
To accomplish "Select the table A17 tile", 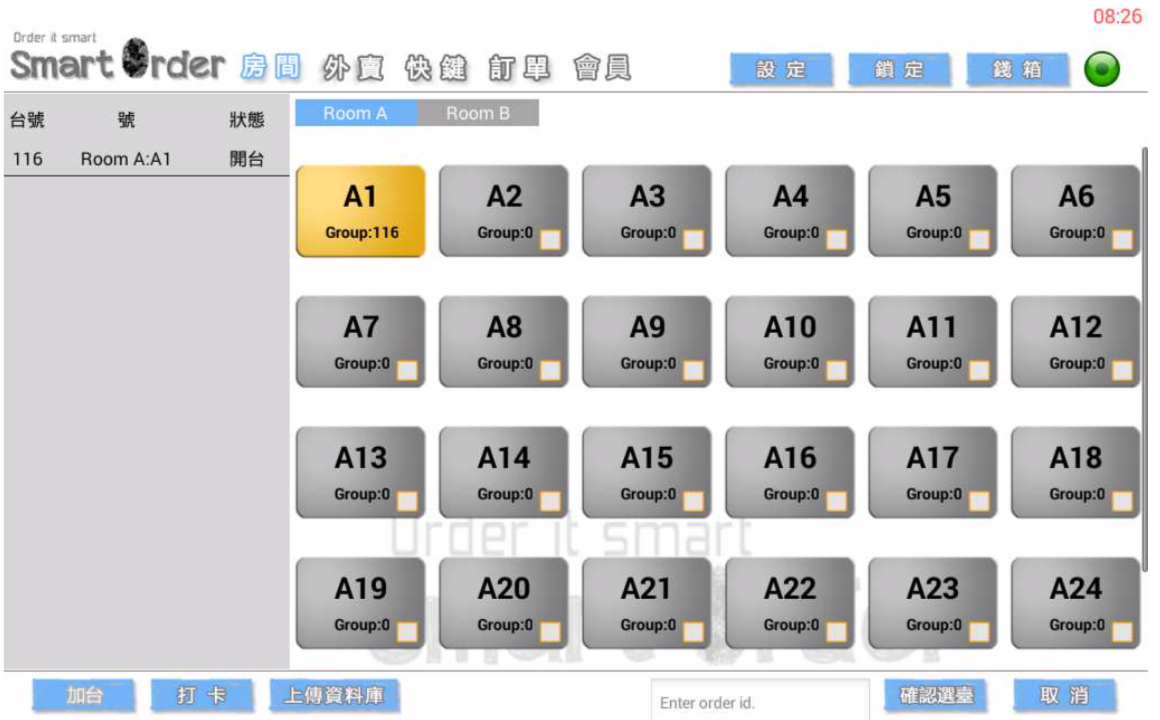I will click(933, 472).
